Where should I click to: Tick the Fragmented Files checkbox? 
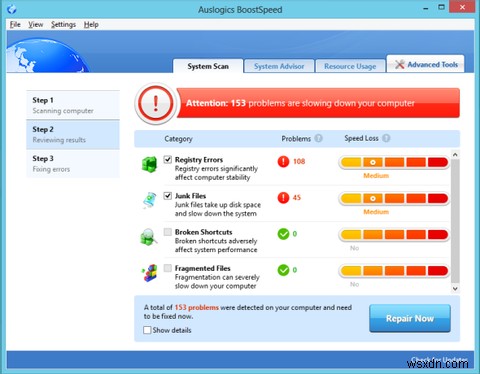[168, 268]
